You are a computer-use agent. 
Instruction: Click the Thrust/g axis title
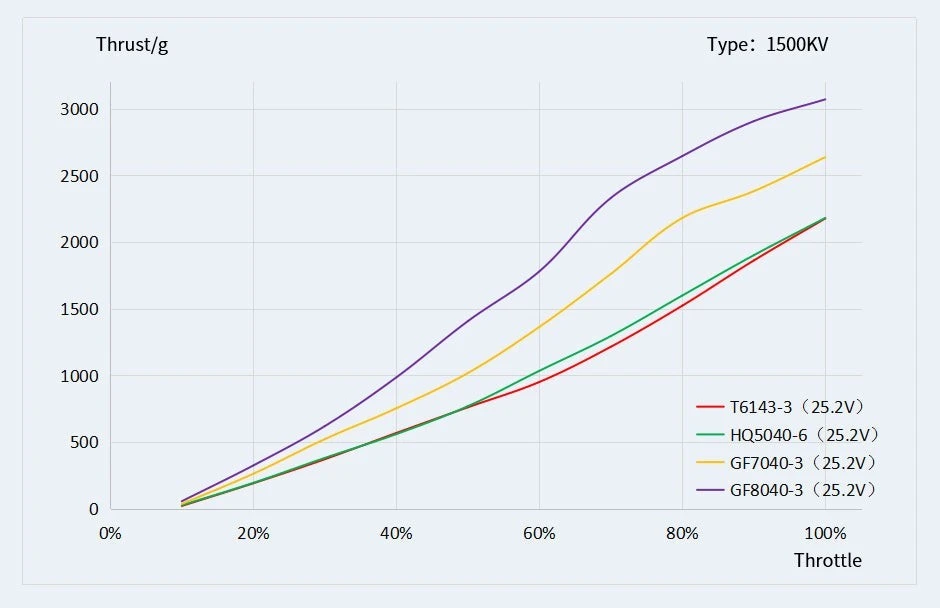(132, 45)
